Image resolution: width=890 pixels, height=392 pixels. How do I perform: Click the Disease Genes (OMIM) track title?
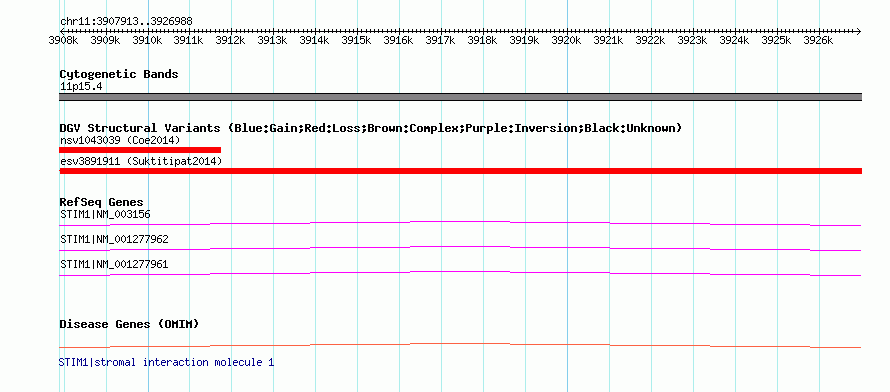coord(129,324)
